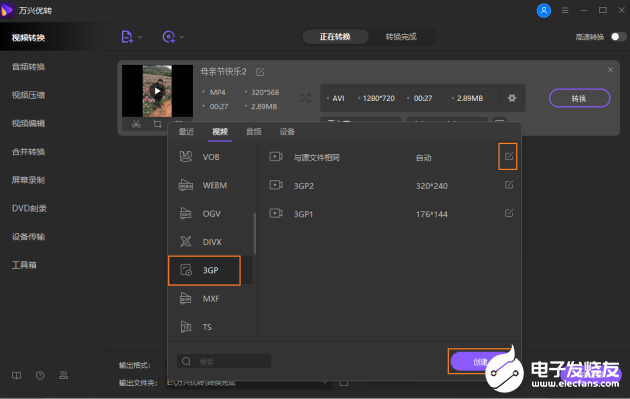This screenshot has width=630, height=399.
Task: Click the scissors trim icon
Action: [x=136, y=124]
